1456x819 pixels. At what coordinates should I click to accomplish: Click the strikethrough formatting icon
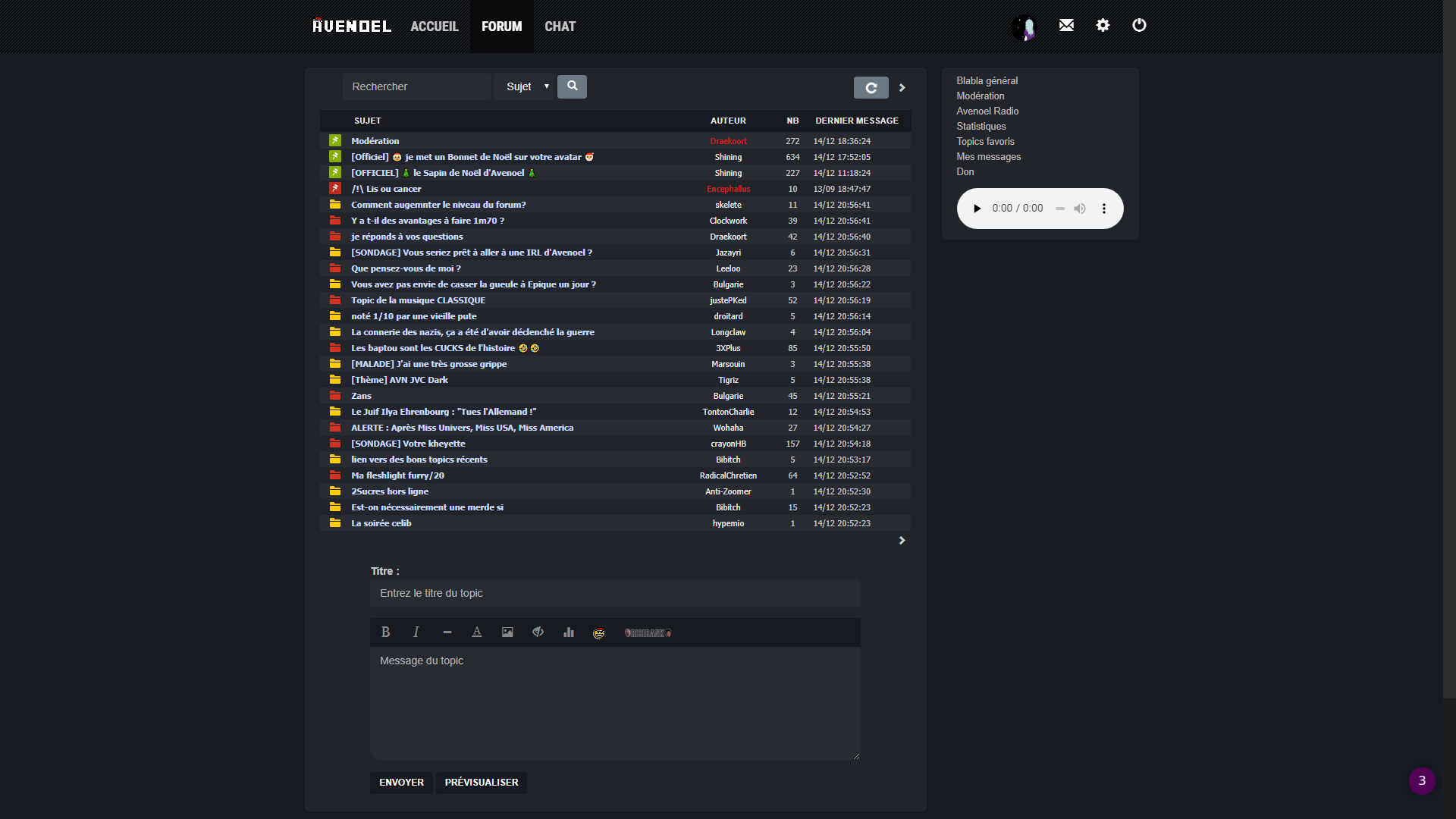(x=447, y=632)
